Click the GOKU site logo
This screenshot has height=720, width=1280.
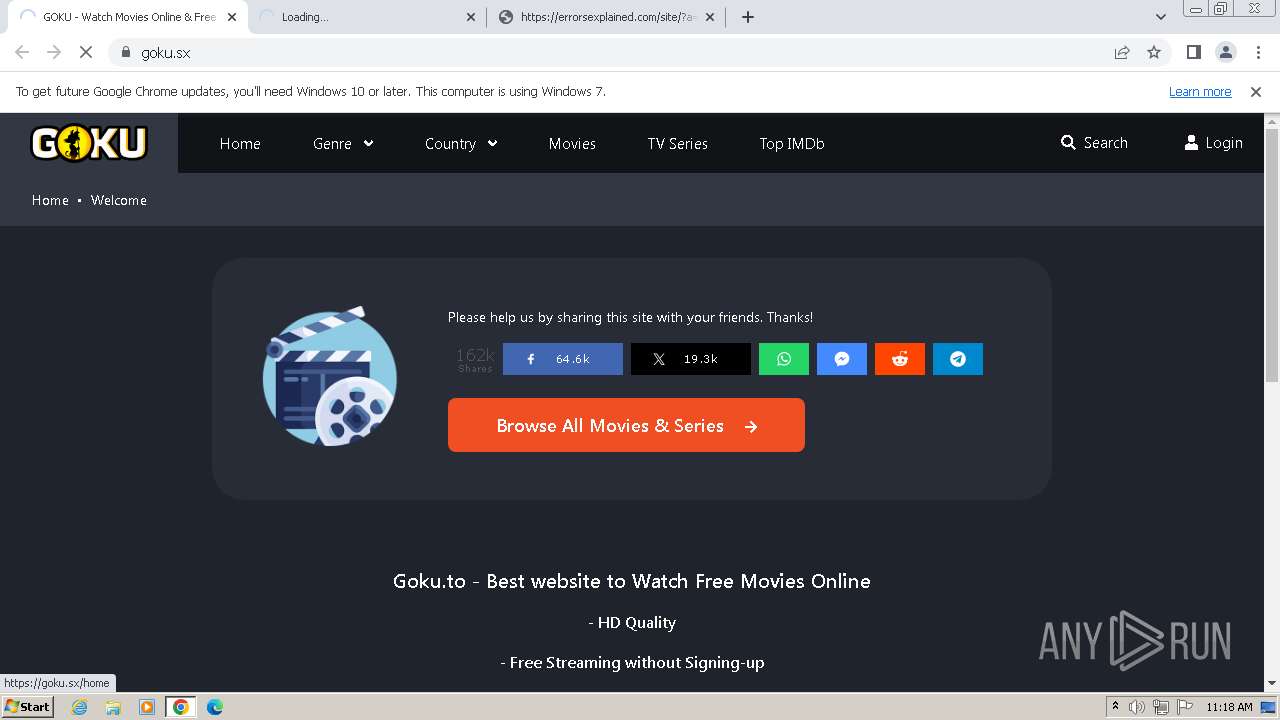[x=89, y=143]
